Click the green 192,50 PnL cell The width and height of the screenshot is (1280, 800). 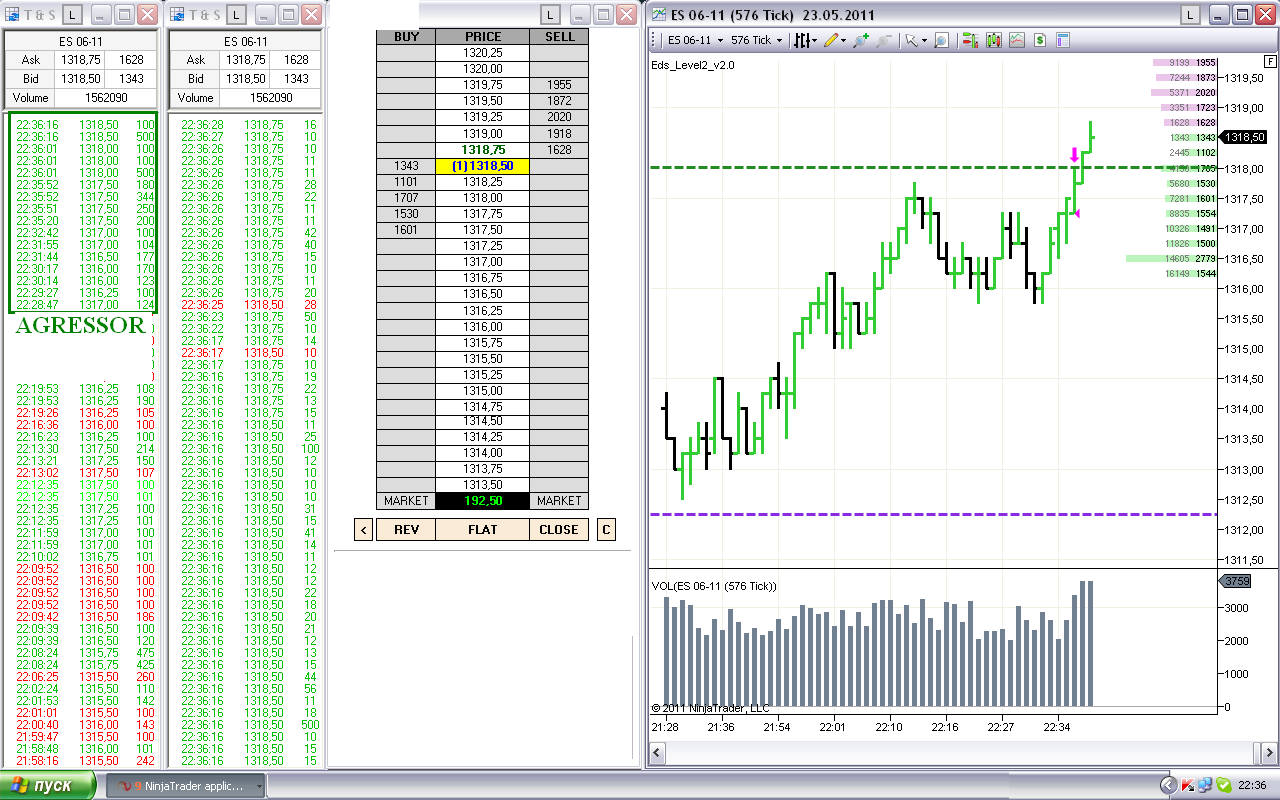pyautogui.click(x=483, y=500)
